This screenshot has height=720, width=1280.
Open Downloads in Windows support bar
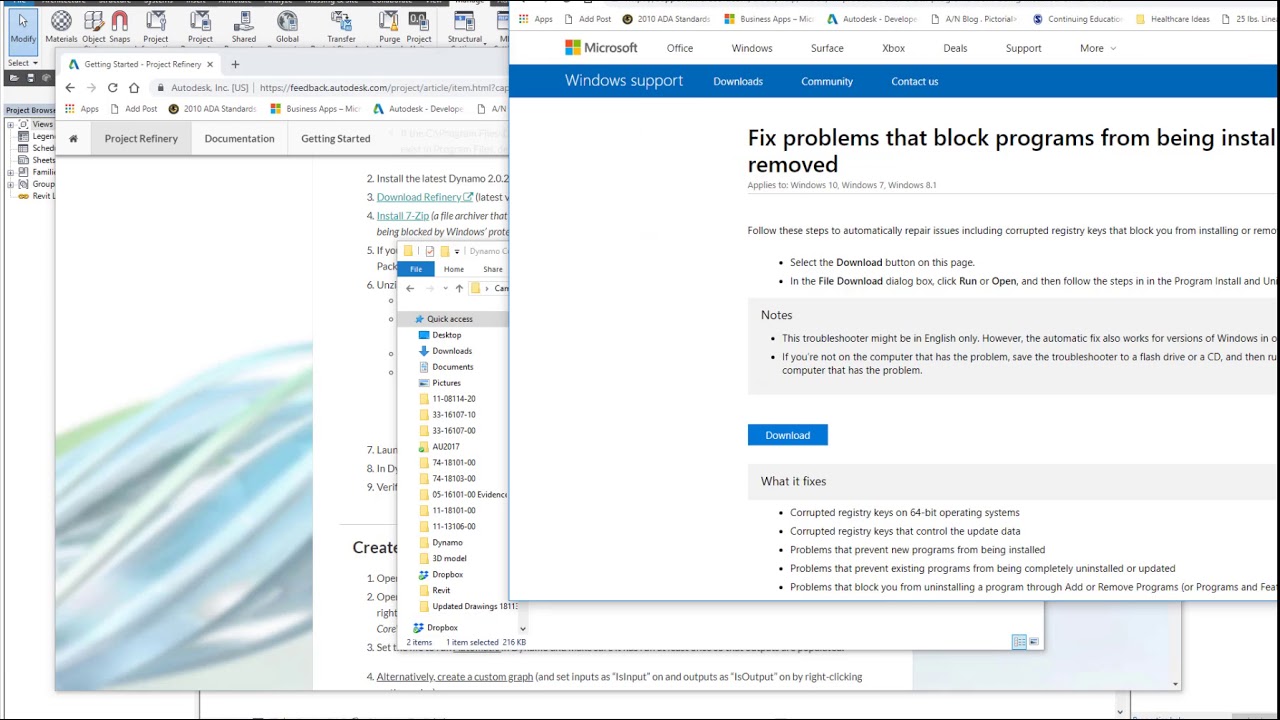pyautogui.click(x=738, y=82)
